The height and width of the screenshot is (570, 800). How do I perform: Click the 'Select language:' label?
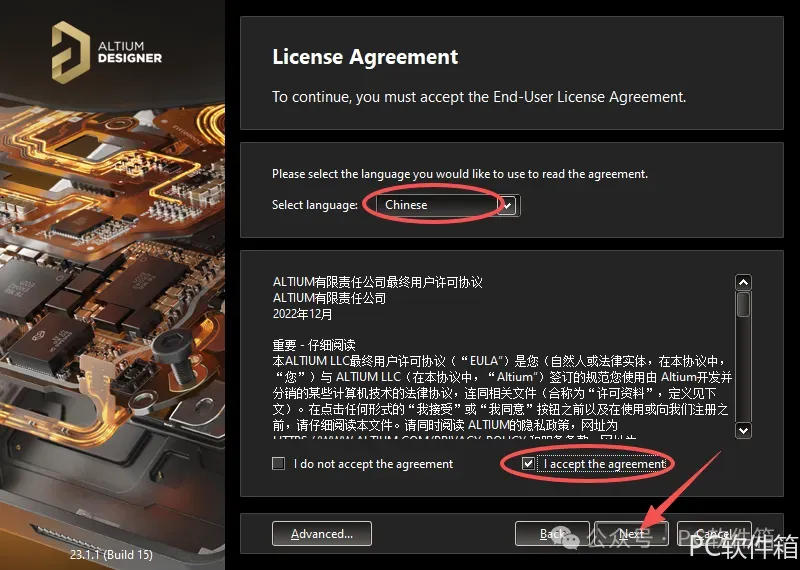click(315, 205)
